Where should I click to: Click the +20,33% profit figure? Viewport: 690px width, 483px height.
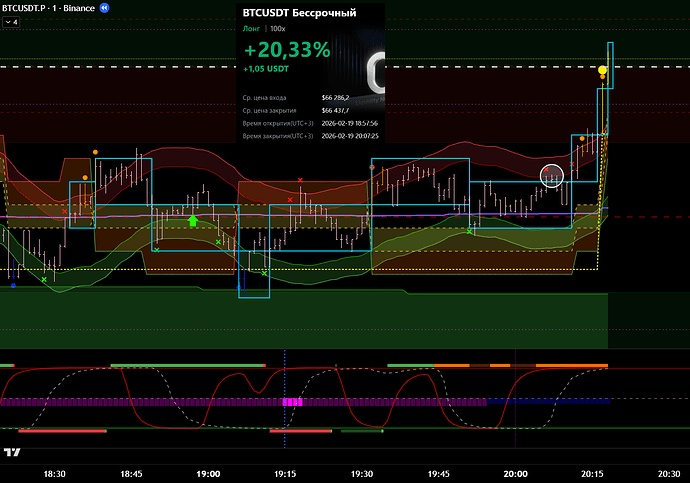(286, 50)
